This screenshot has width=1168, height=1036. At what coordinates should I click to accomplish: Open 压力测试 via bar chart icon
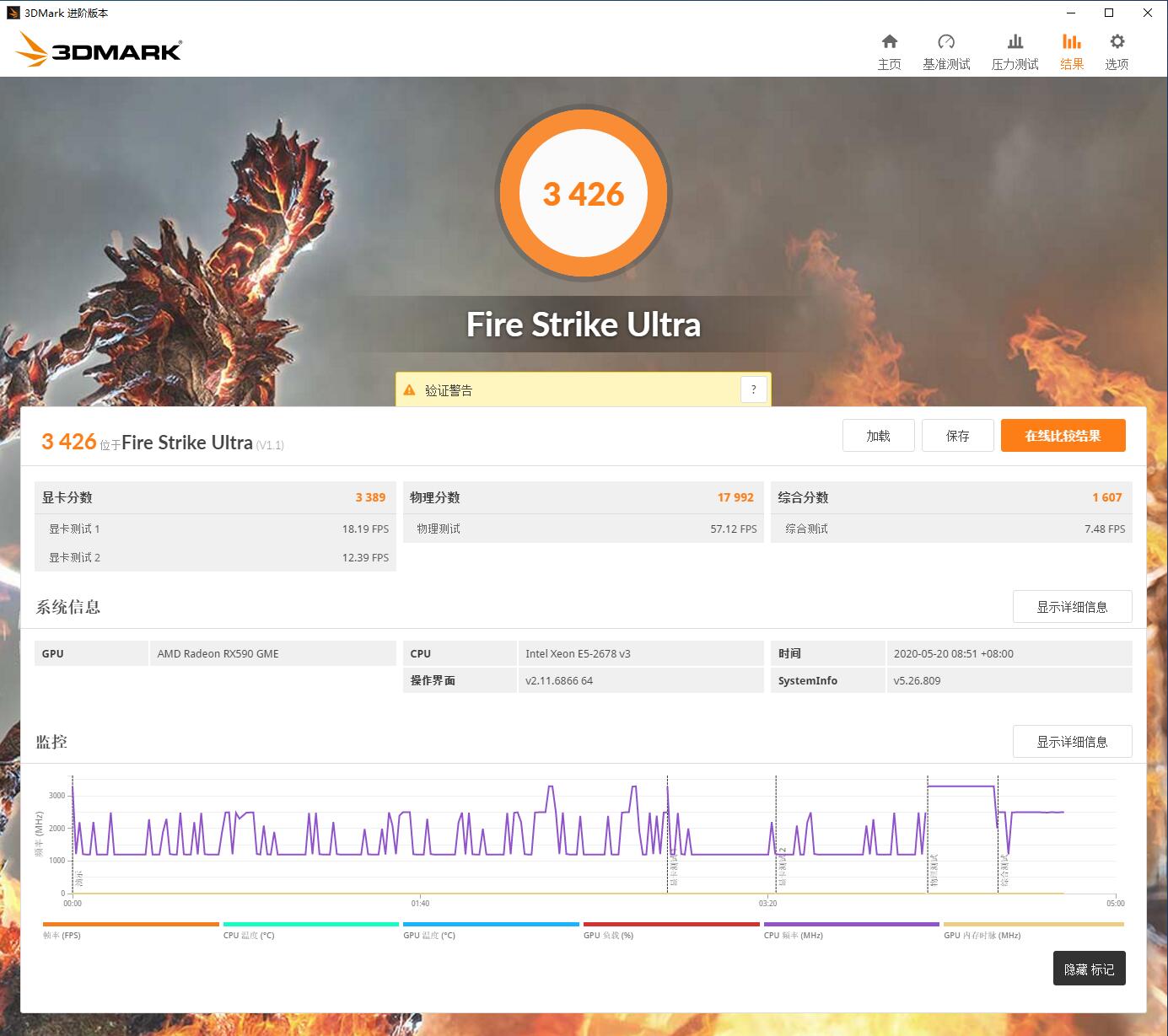click(1015, 48)
